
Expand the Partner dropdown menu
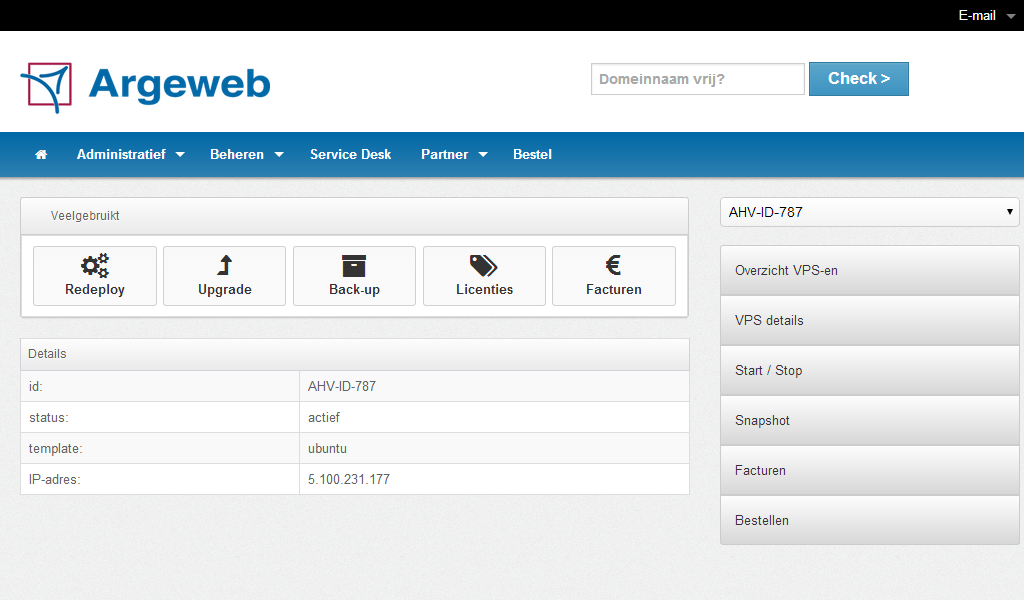pyautogui.click(x=453, y=155)
